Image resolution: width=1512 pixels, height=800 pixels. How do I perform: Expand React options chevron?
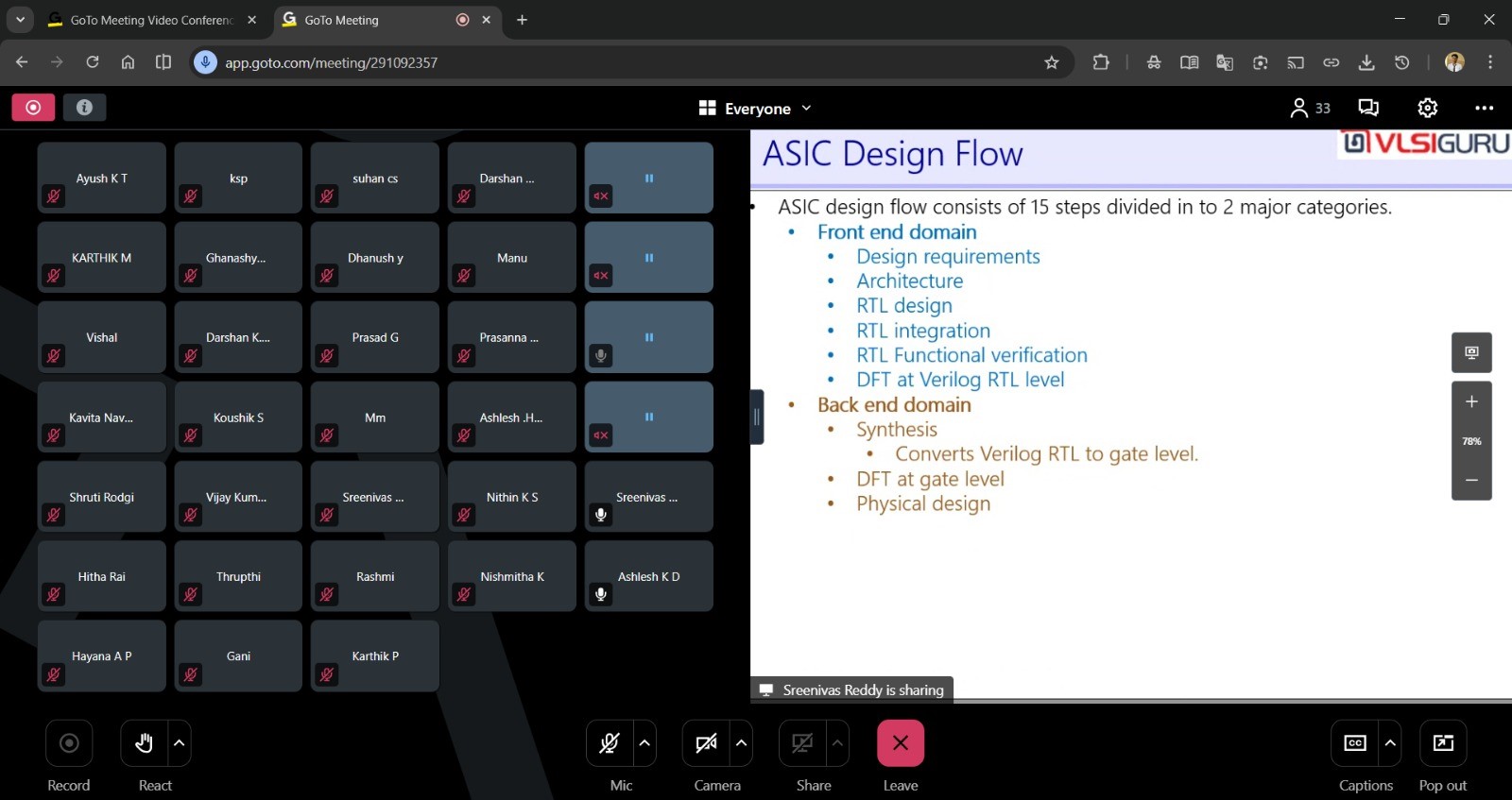tap(180, 744)
